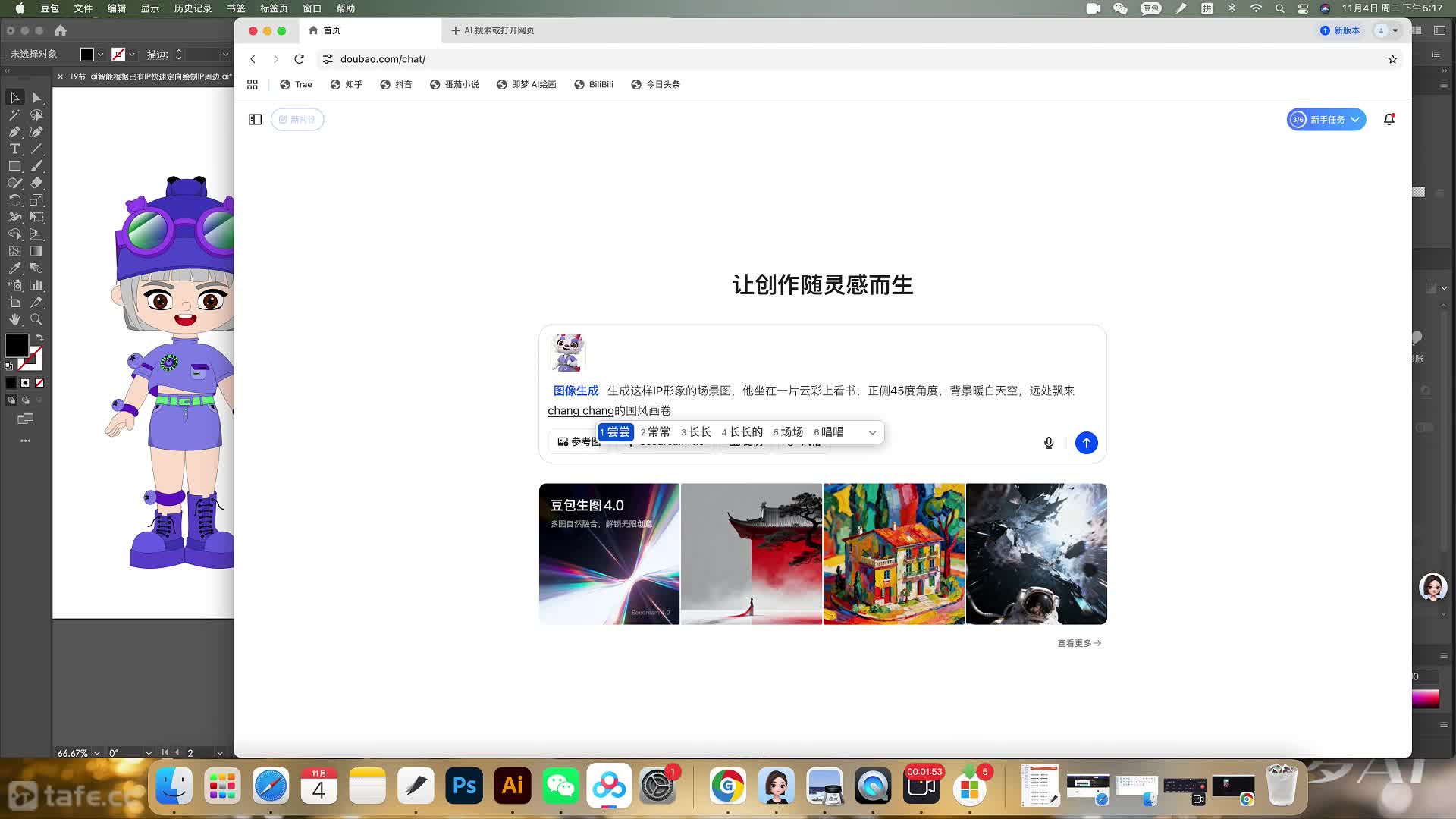Image resolution: width=1456 pixels, height=819 pixels.
Task: Select the Rotate tool in Illustrator
Action: point(14,200)
